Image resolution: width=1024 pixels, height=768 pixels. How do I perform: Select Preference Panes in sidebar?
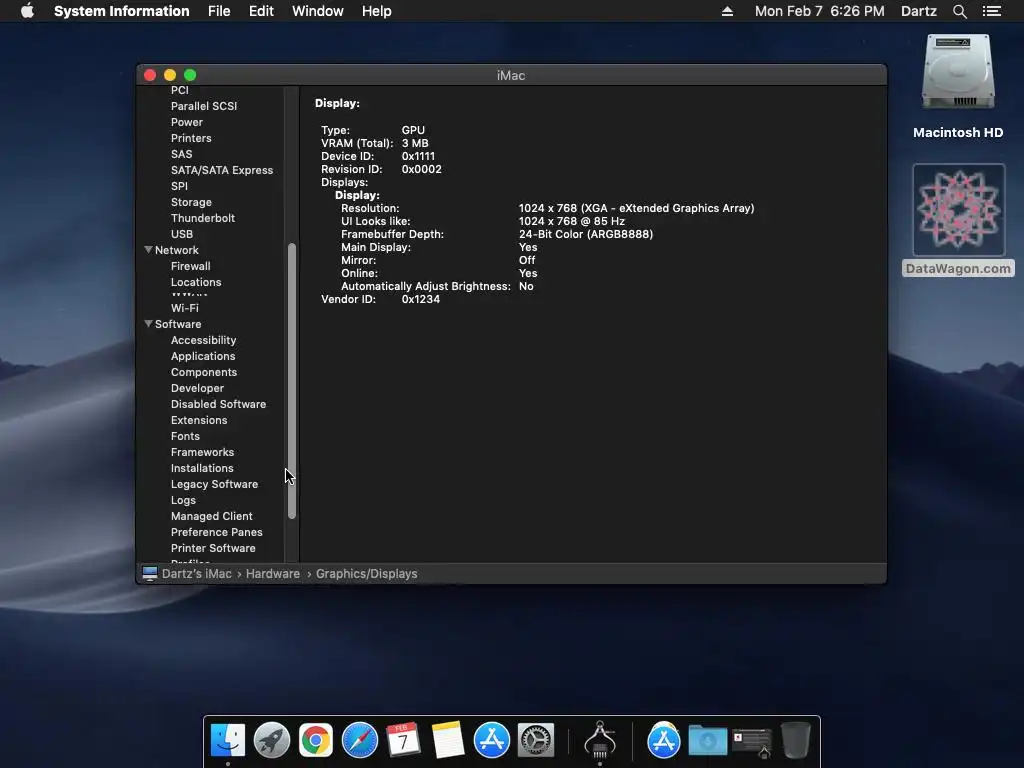(217, 532)
